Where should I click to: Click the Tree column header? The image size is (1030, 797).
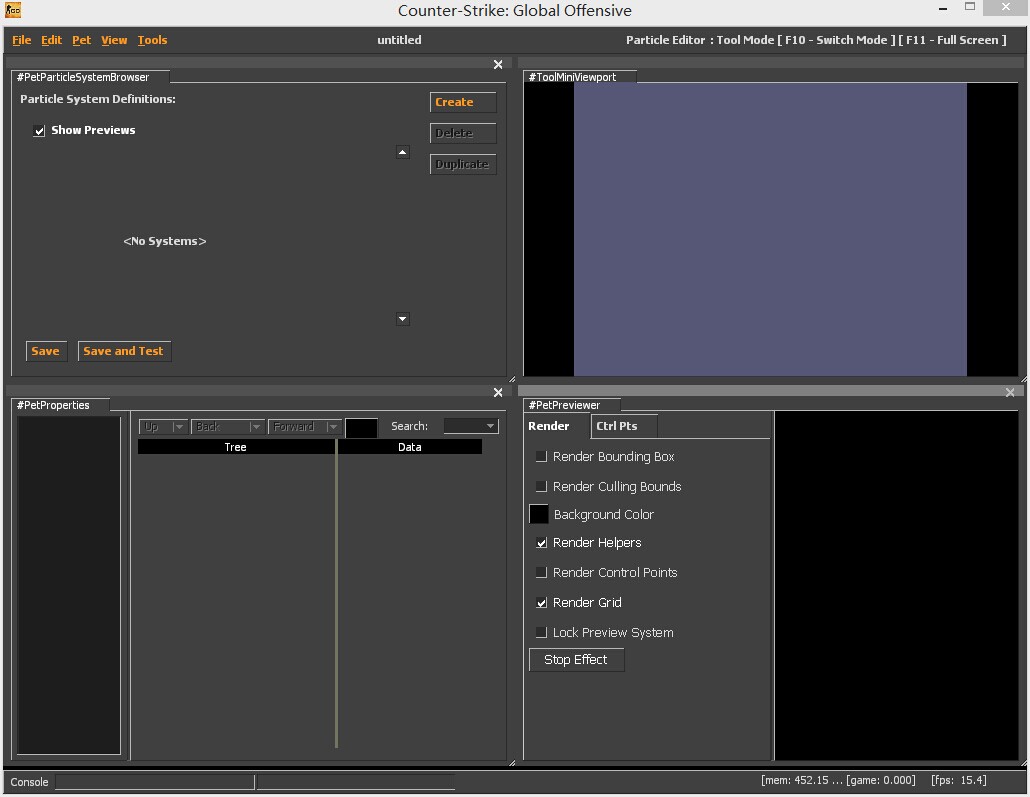point(236,447)
